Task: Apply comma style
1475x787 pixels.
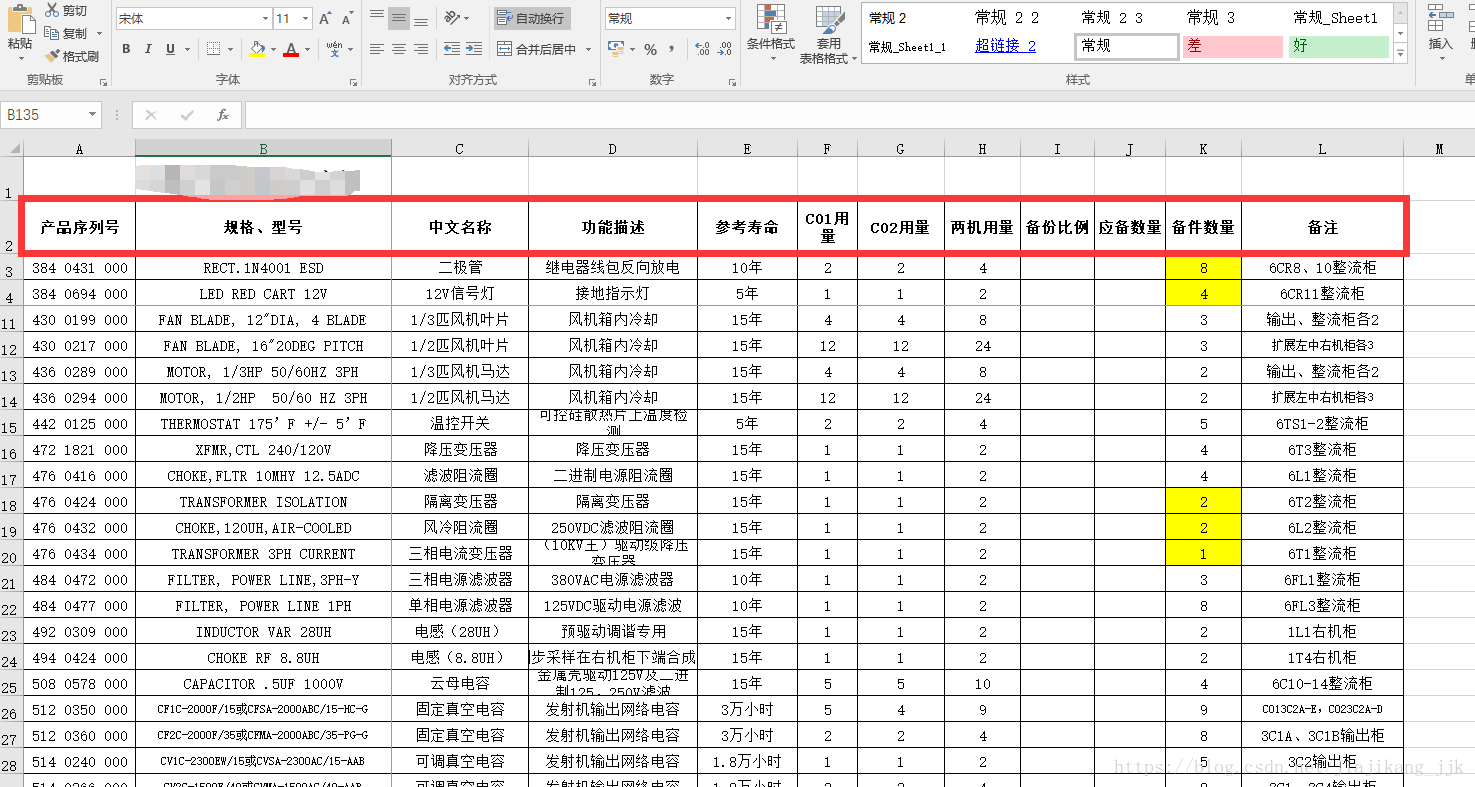Action: pyautogui.click(x=671, y=49)
